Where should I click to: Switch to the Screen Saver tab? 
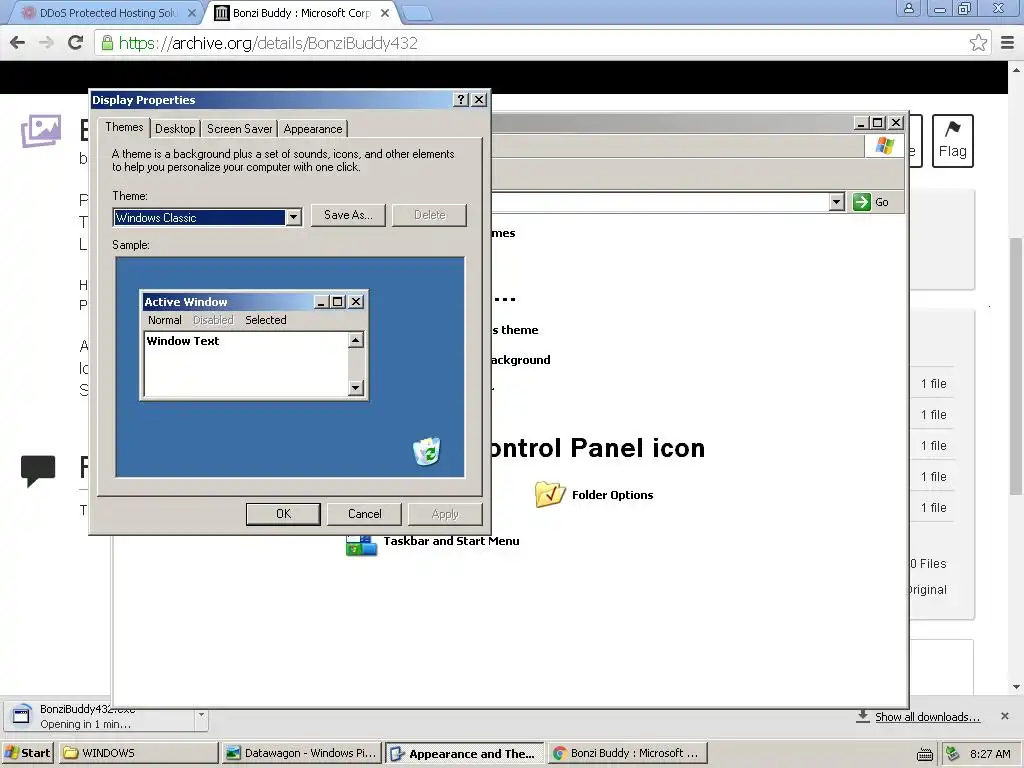240,129
